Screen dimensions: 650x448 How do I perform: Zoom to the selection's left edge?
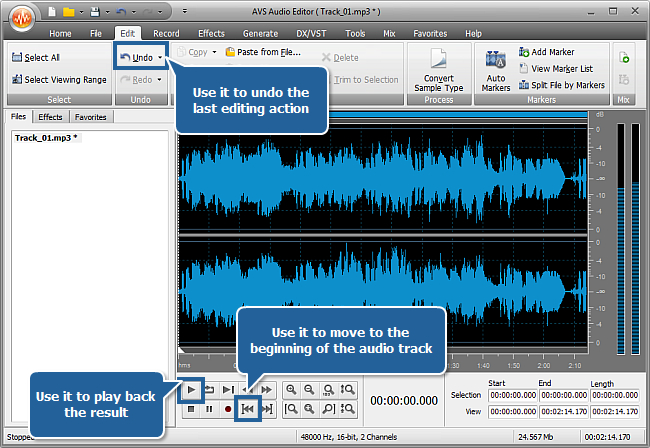(x=291, y=409)
